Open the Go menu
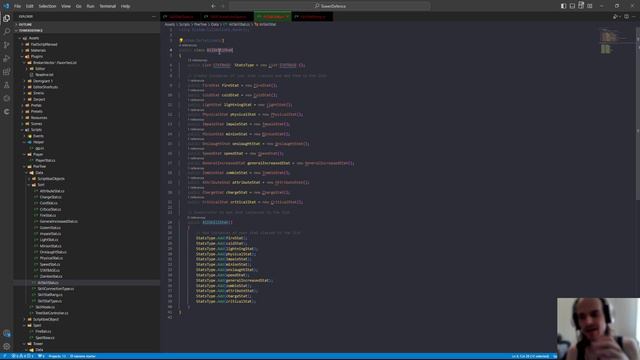640x360 pixels. 78,6
